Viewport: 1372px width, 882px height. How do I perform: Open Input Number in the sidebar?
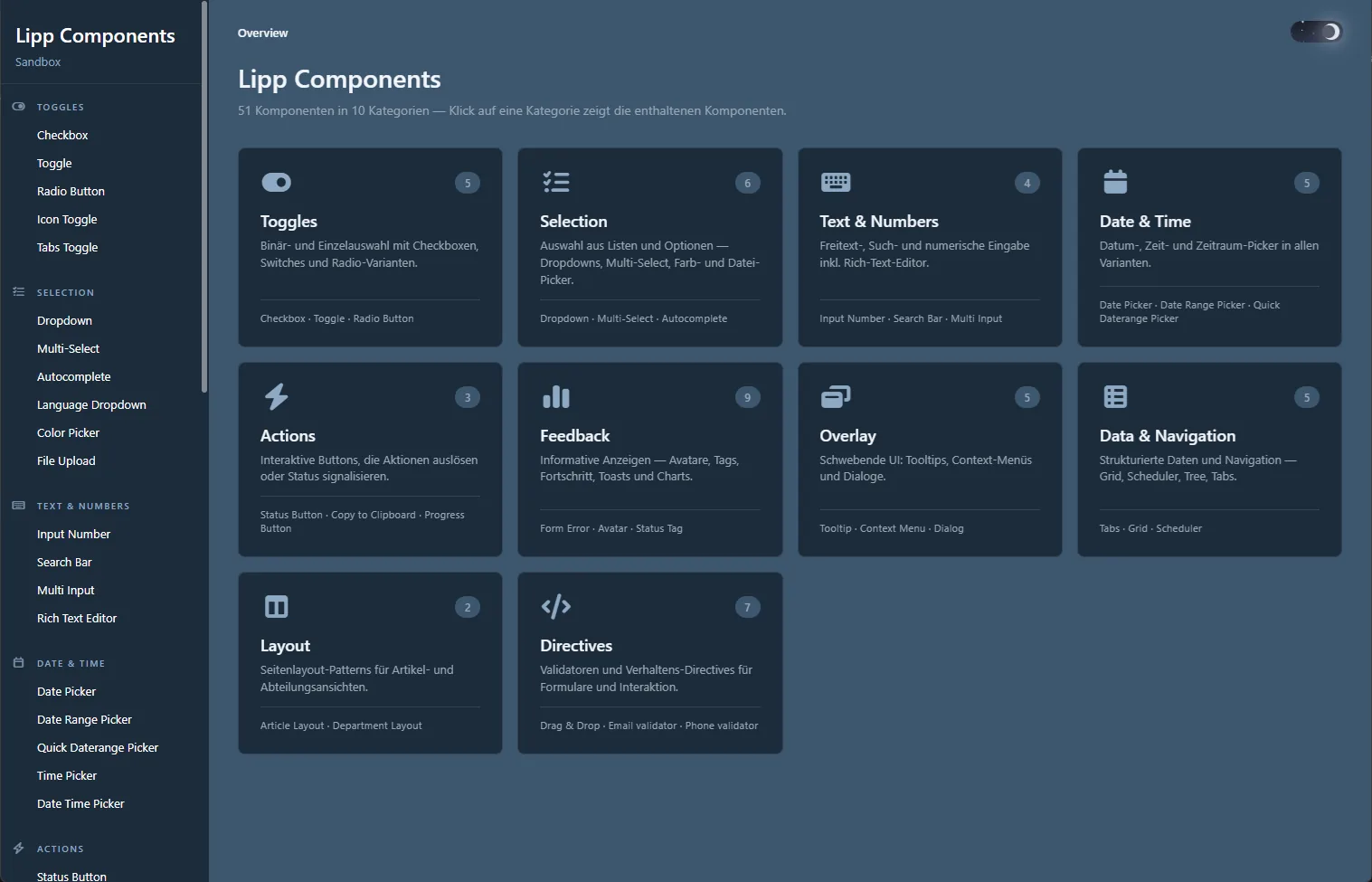pos(73,534)
